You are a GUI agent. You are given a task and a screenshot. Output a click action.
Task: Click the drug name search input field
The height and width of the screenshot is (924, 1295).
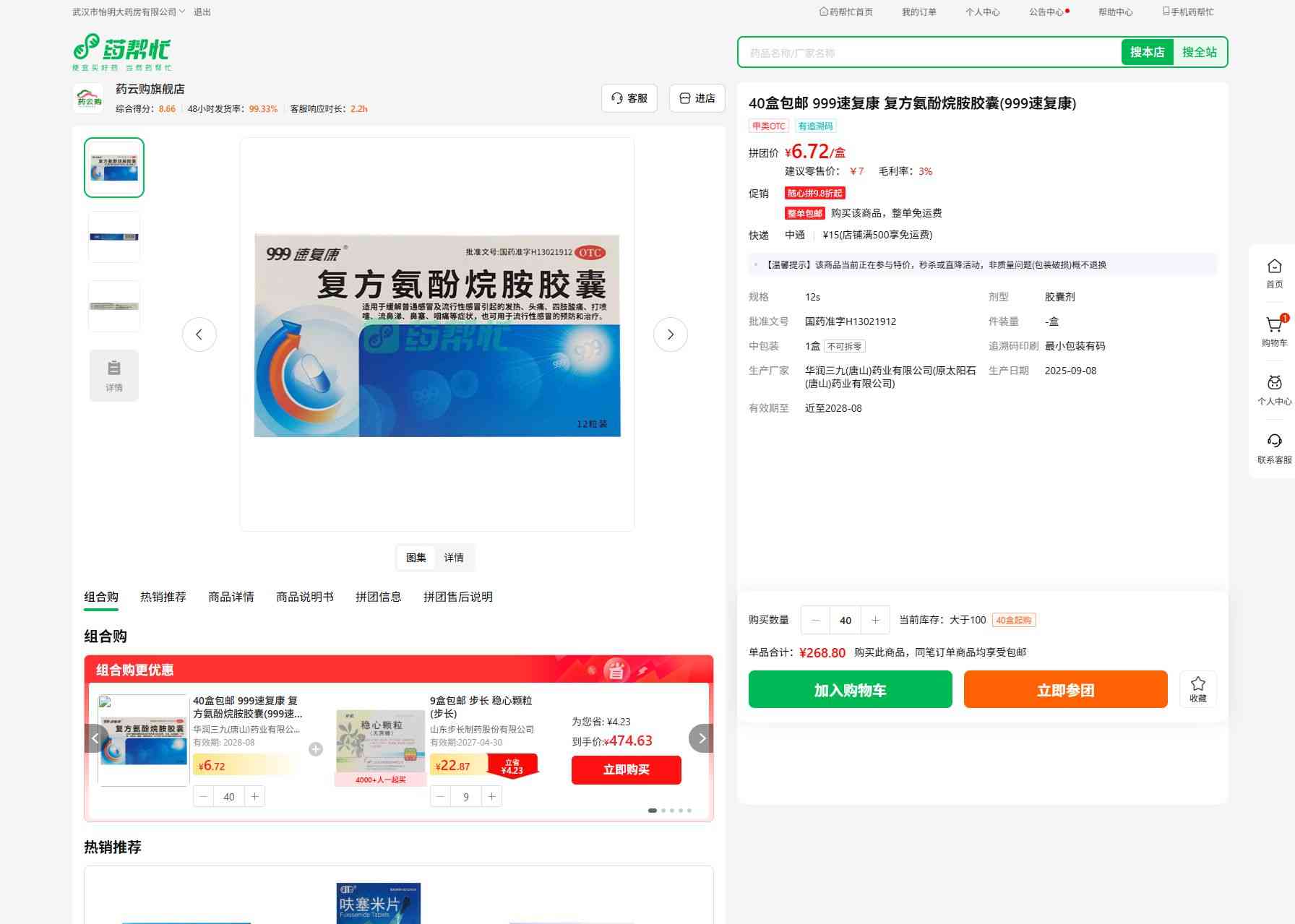[929, 53]
